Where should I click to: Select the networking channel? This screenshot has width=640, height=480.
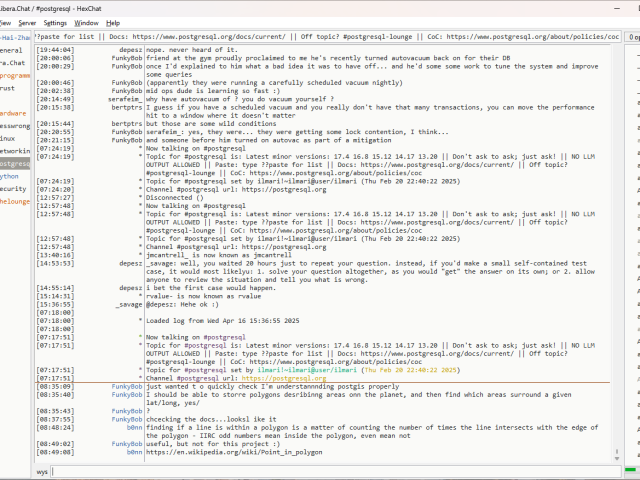tap(14, 151)
